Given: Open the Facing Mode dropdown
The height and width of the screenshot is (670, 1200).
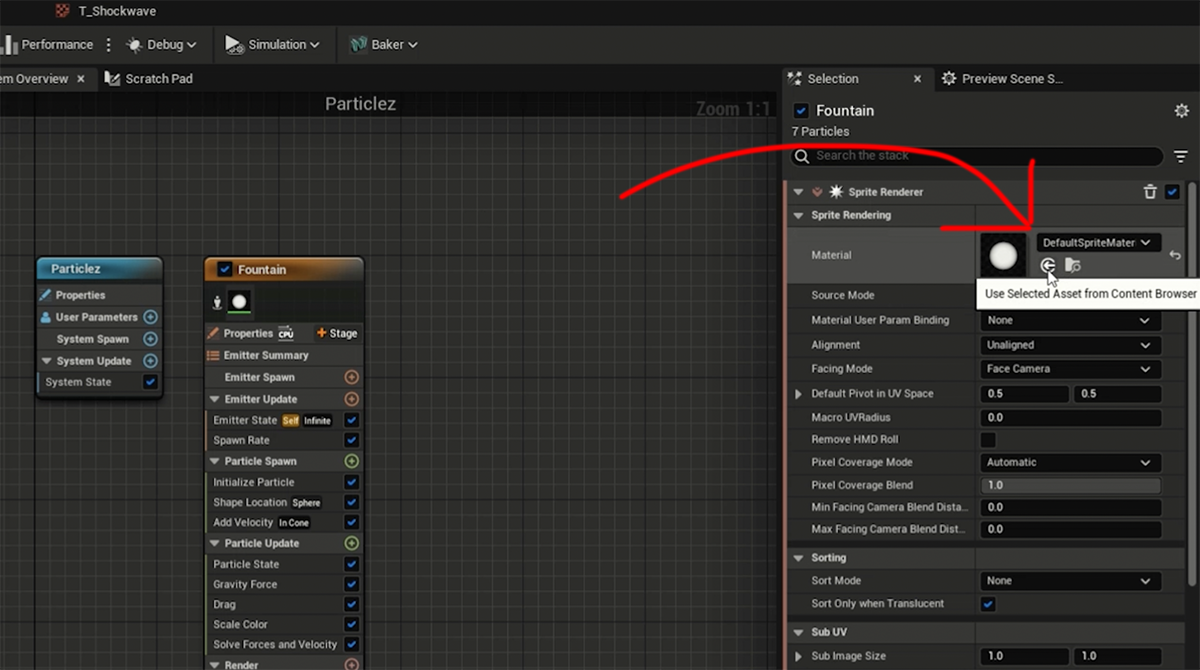Looking at the screenshot, I should pyautogui.click(x=1068, y=369).
